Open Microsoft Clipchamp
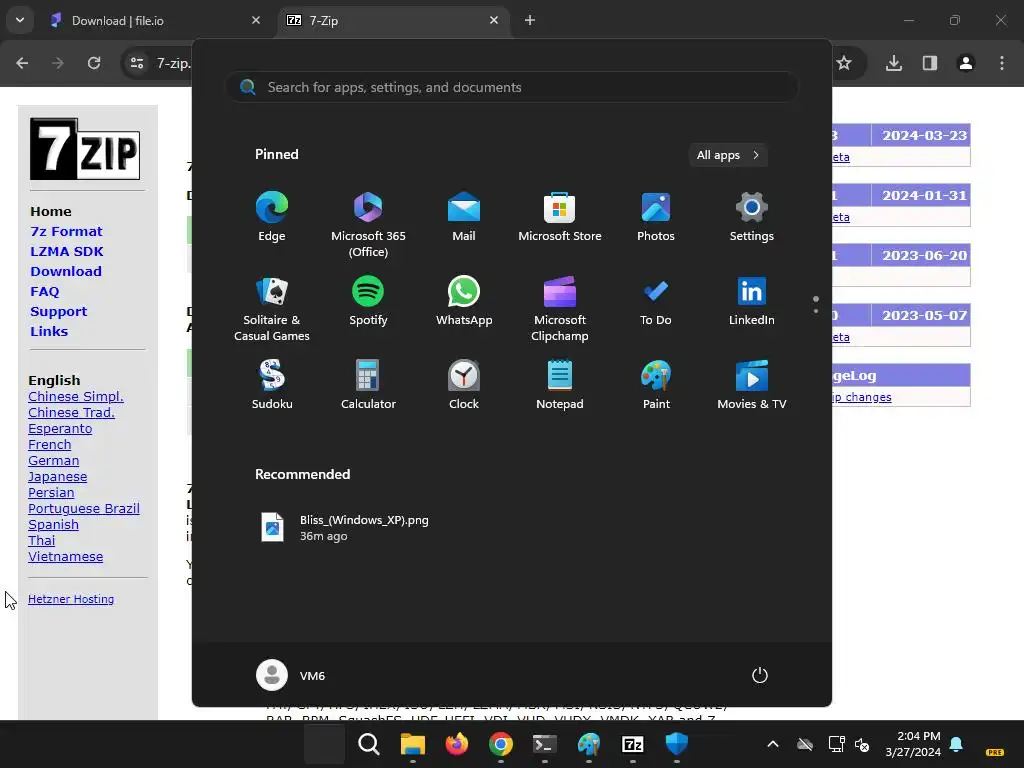Screen dimensions: 1024x768 coord(560,308)
